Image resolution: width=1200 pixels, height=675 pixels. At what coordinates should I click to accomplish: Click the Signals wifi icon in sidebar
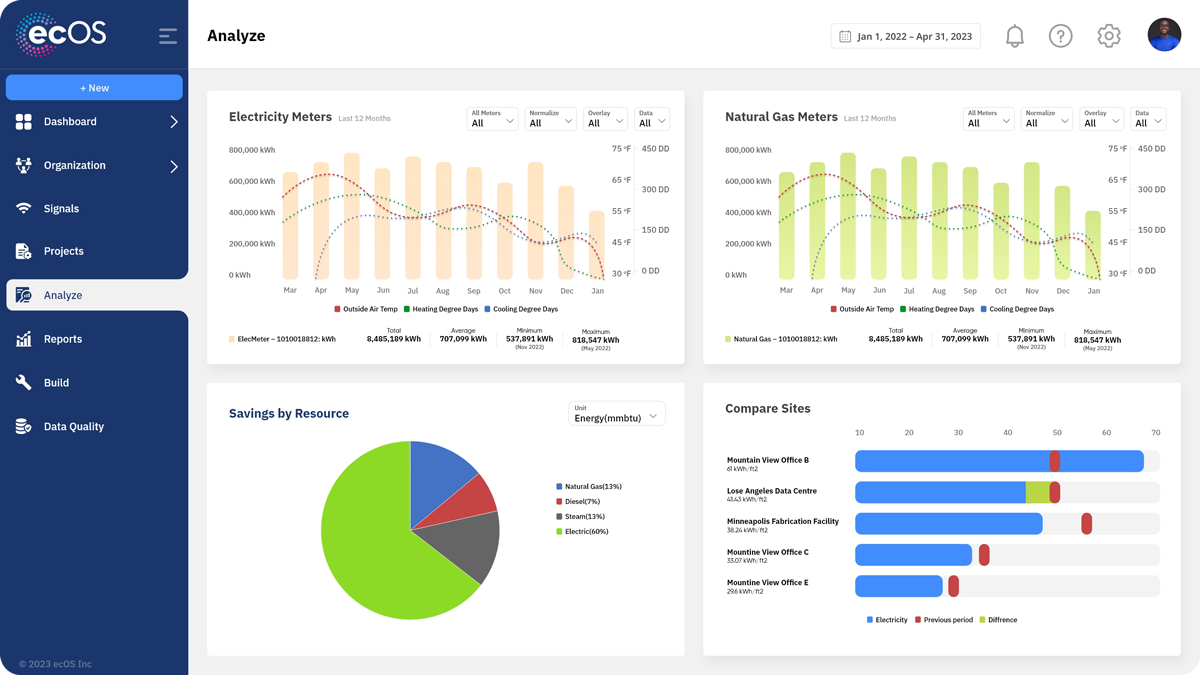pyautogui.click(x=24, y=208)
